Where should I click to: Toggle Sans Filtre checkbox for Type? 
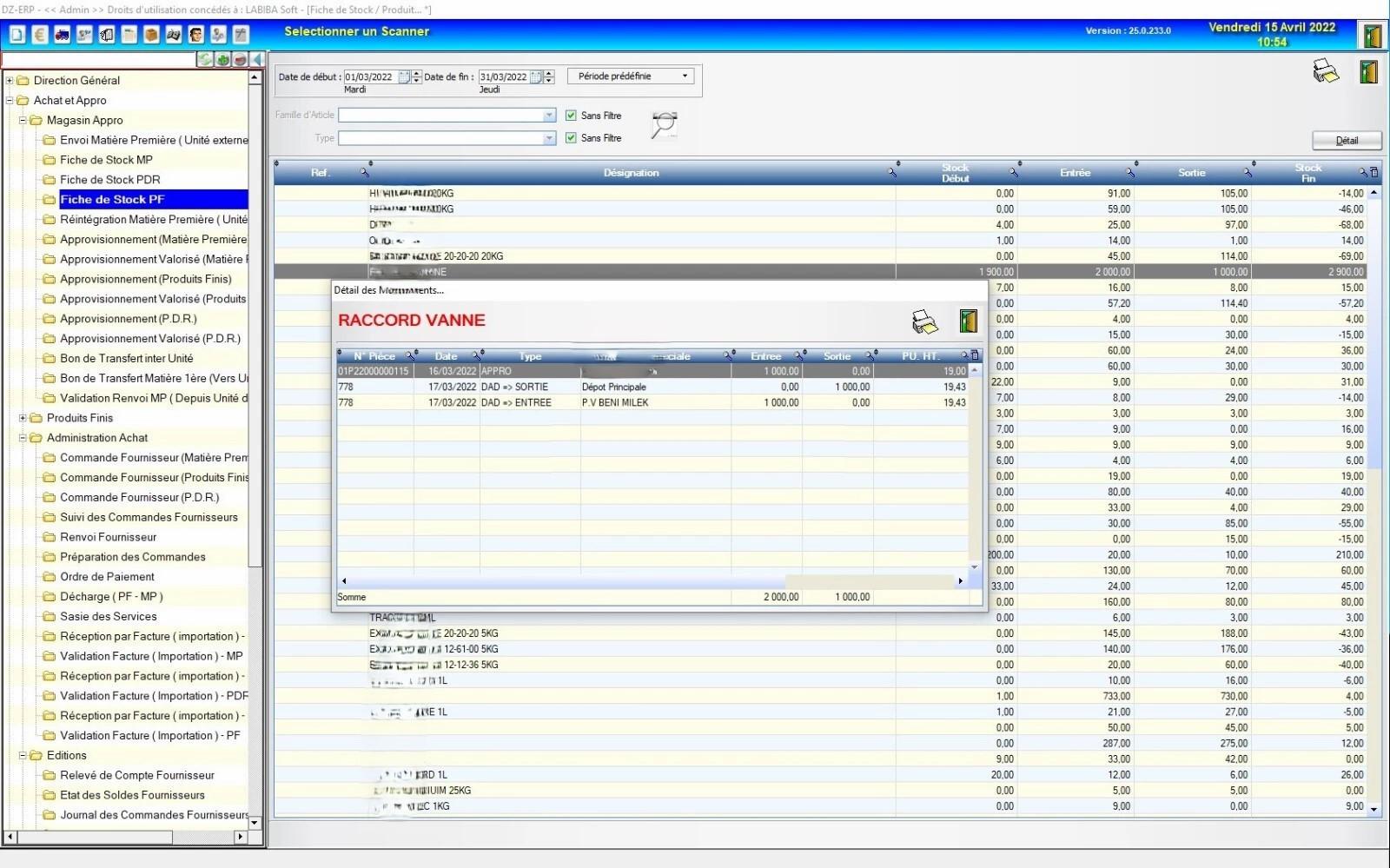pyautogui.click(x=571, y=138)
